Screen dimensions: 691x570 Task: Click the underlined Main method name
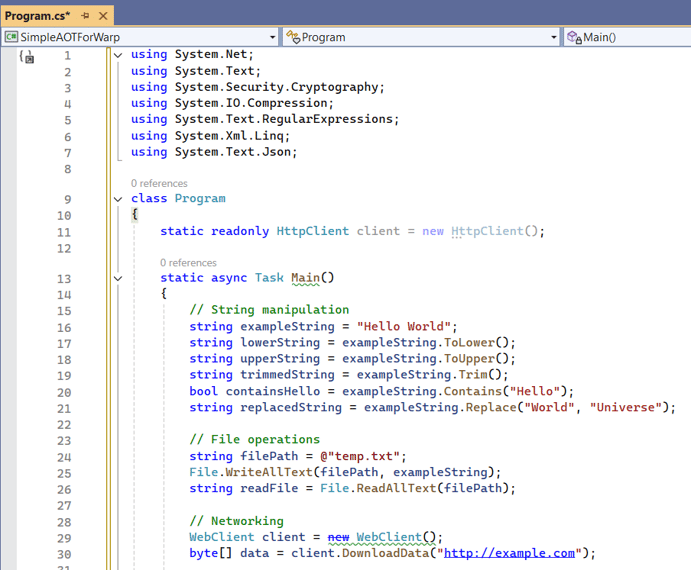pos(305,278)
